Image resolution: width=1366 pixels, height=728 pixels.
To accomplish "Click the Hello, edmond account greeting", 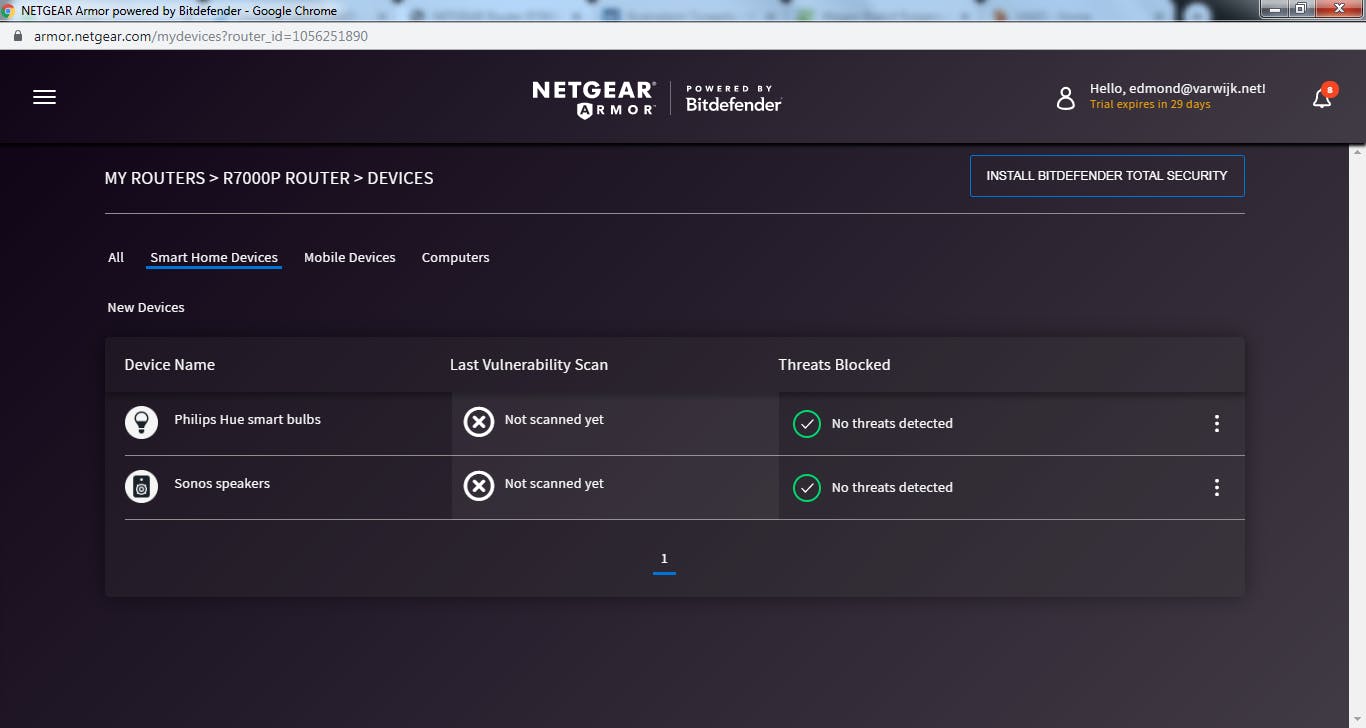I will [x=1178, y=88].
